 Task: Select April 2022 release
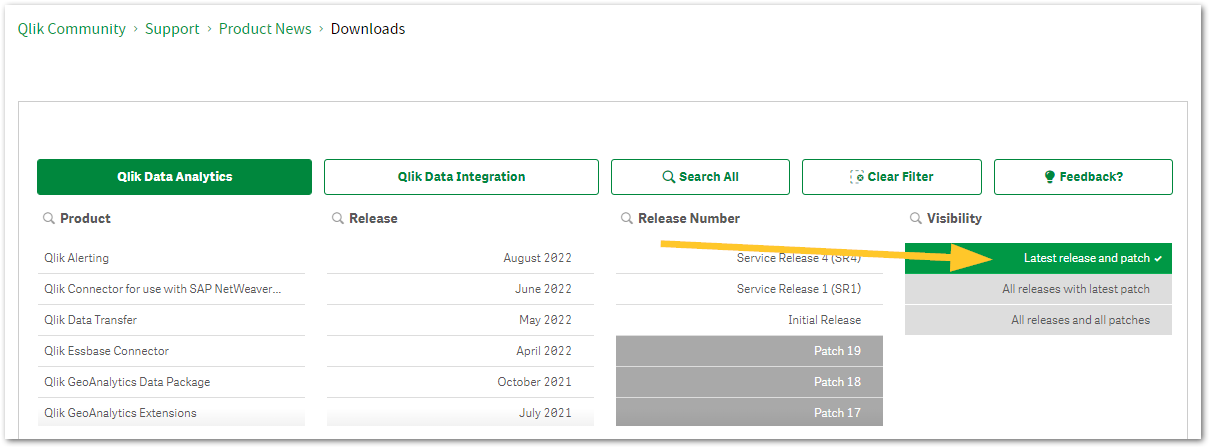point(460,351)
